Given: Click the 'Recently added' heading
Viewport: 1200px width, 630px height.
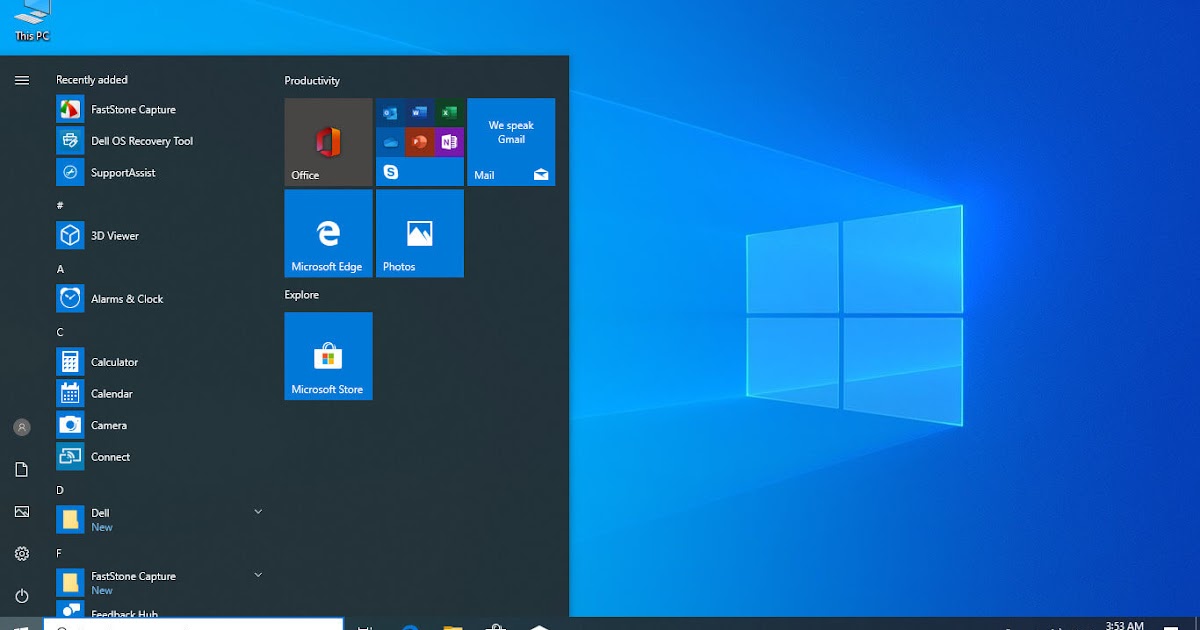Looking at the screenshot, I should coord(92,80).
